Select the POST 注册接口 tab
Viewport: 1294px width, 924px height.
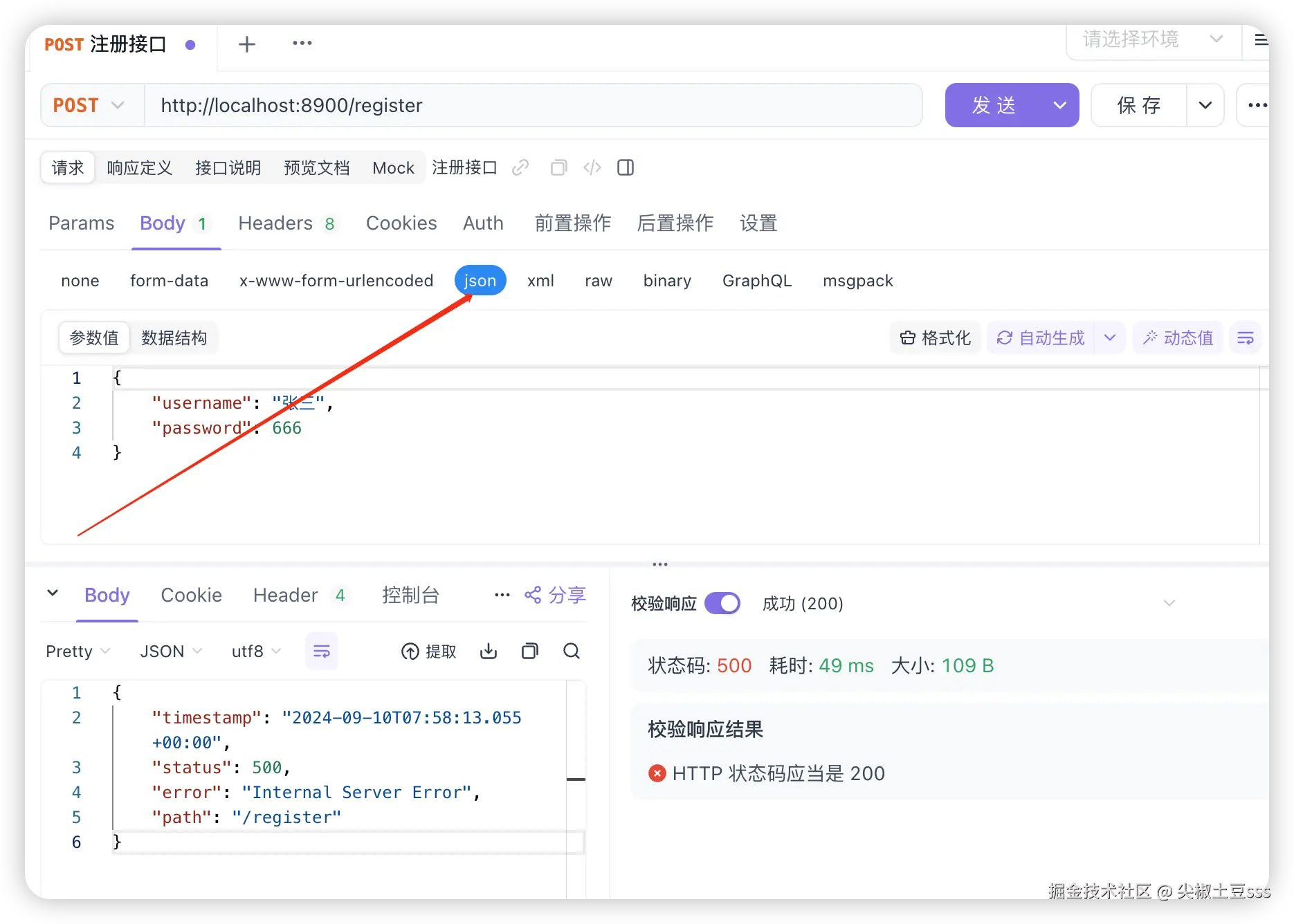point(120,44)
